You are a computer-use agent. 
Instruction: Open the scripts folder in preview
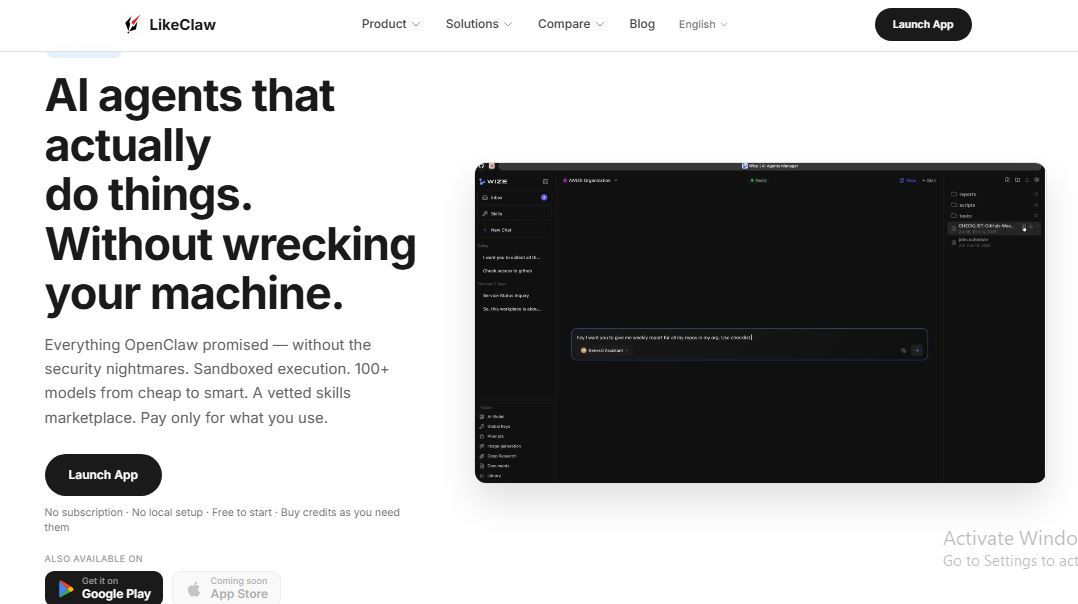[993, 205]
